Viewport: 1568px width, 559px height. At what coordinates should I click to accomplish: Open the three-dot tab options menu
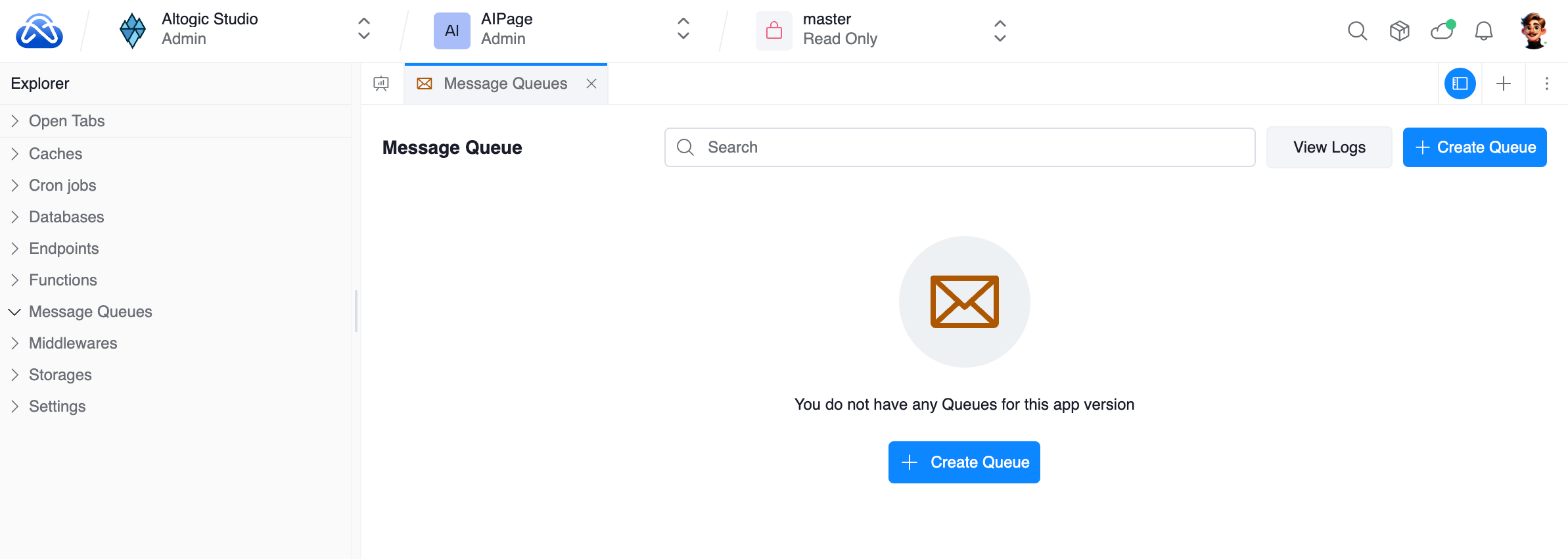click(x=1546, y=84)
